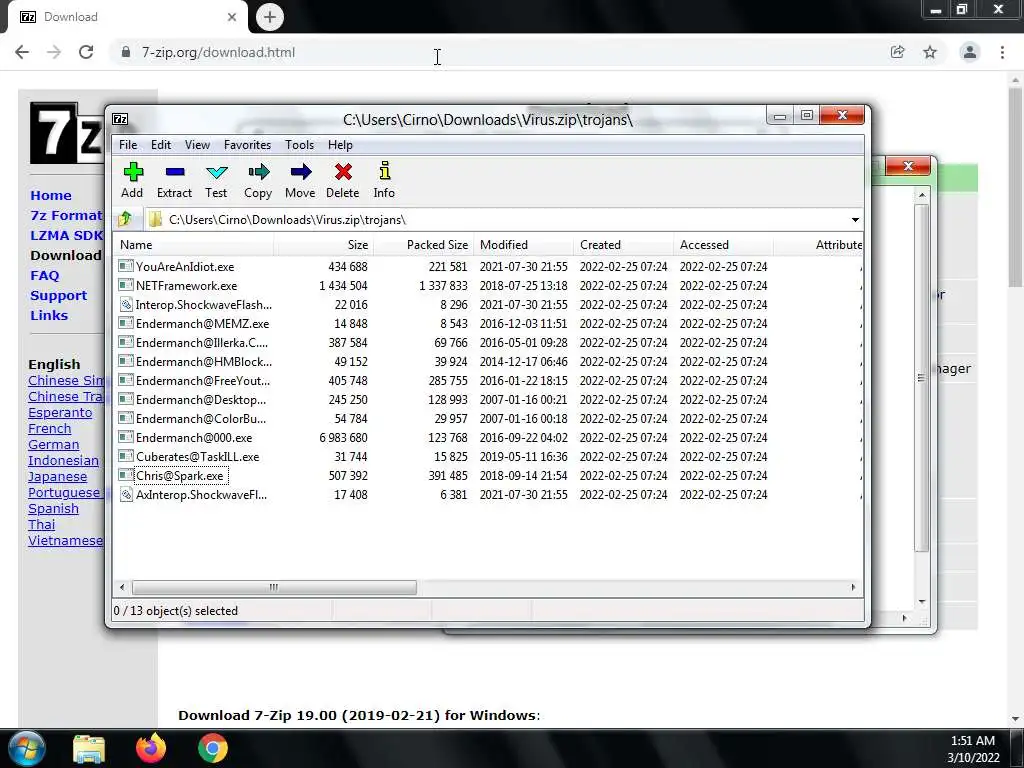Open the Windows Start orb

[27, 748]
